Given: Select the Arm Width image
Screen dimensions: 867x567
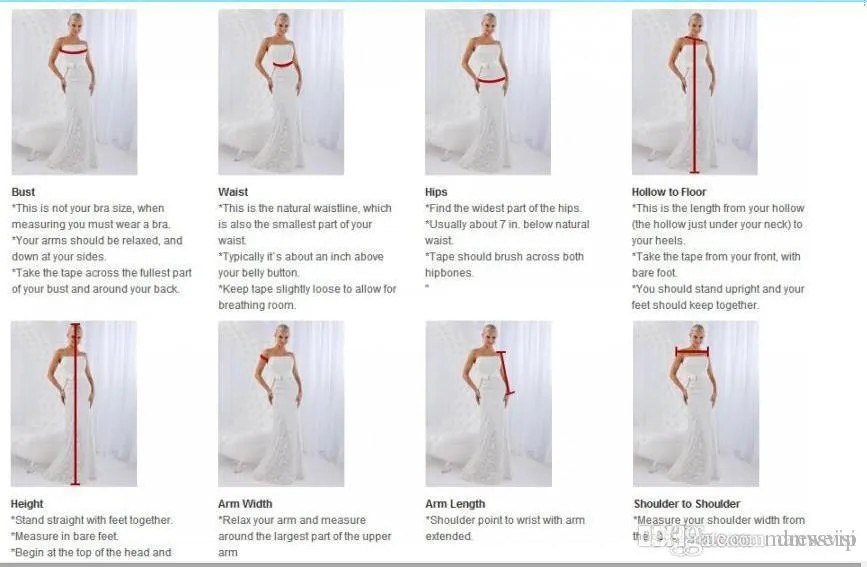Looking at the screenshot, I should pos(281,404).
